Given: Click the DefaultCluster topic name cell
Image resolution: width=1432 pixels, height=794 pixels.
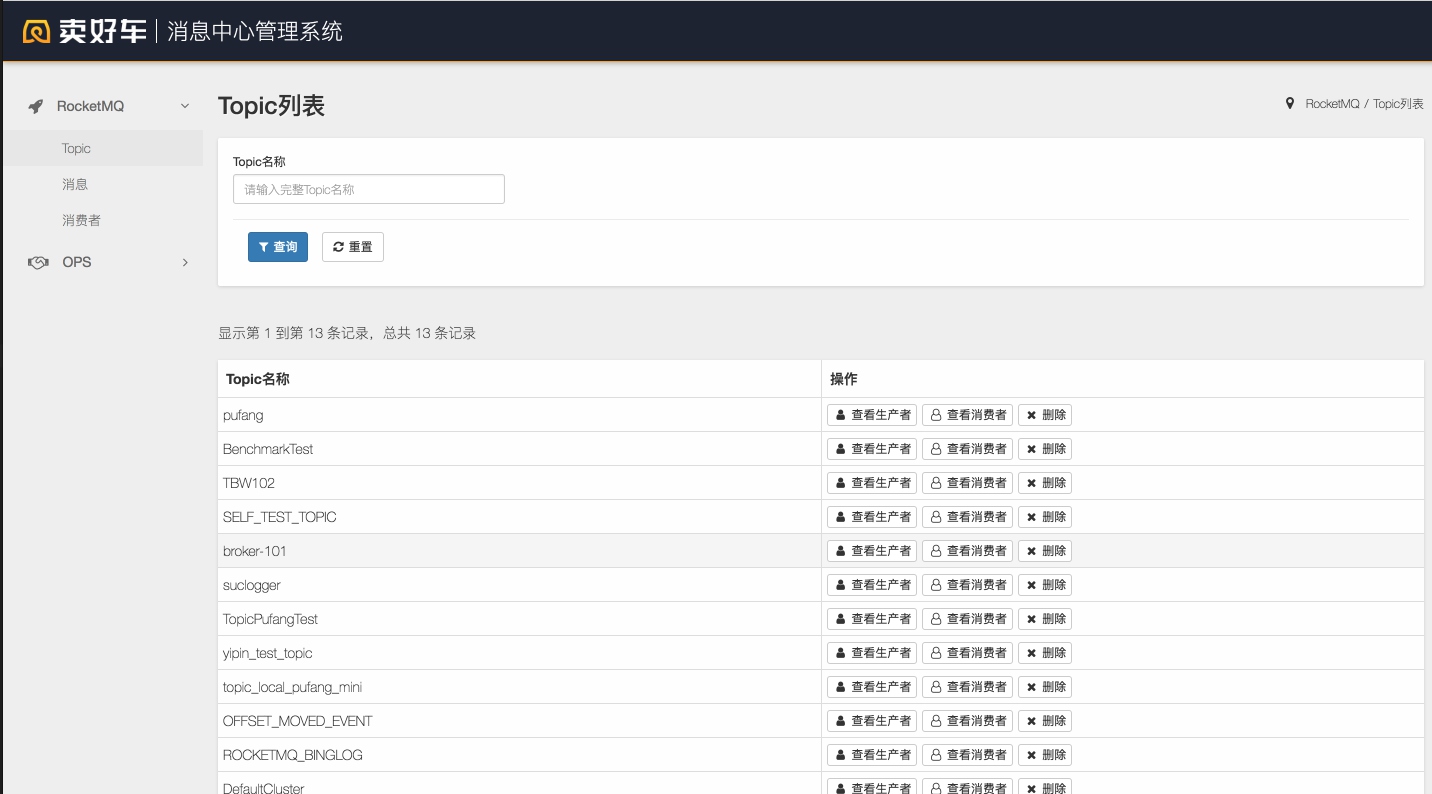Looking at the screenshot, I should pos(520,783).
